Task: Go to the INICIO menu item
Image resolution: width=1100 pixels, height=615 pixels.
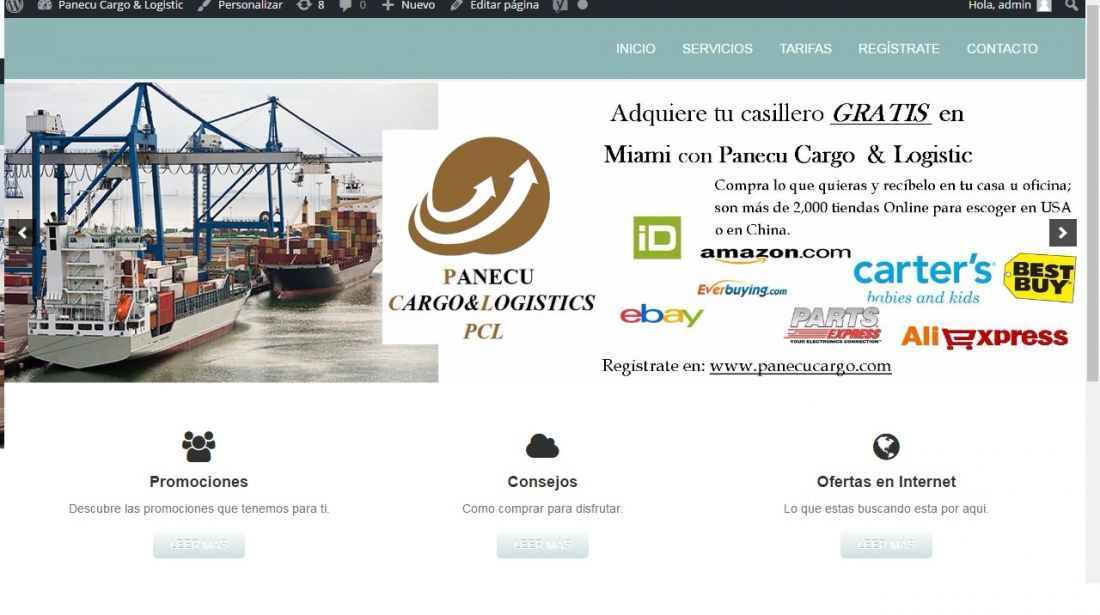Action: click(x=636, y=48)
